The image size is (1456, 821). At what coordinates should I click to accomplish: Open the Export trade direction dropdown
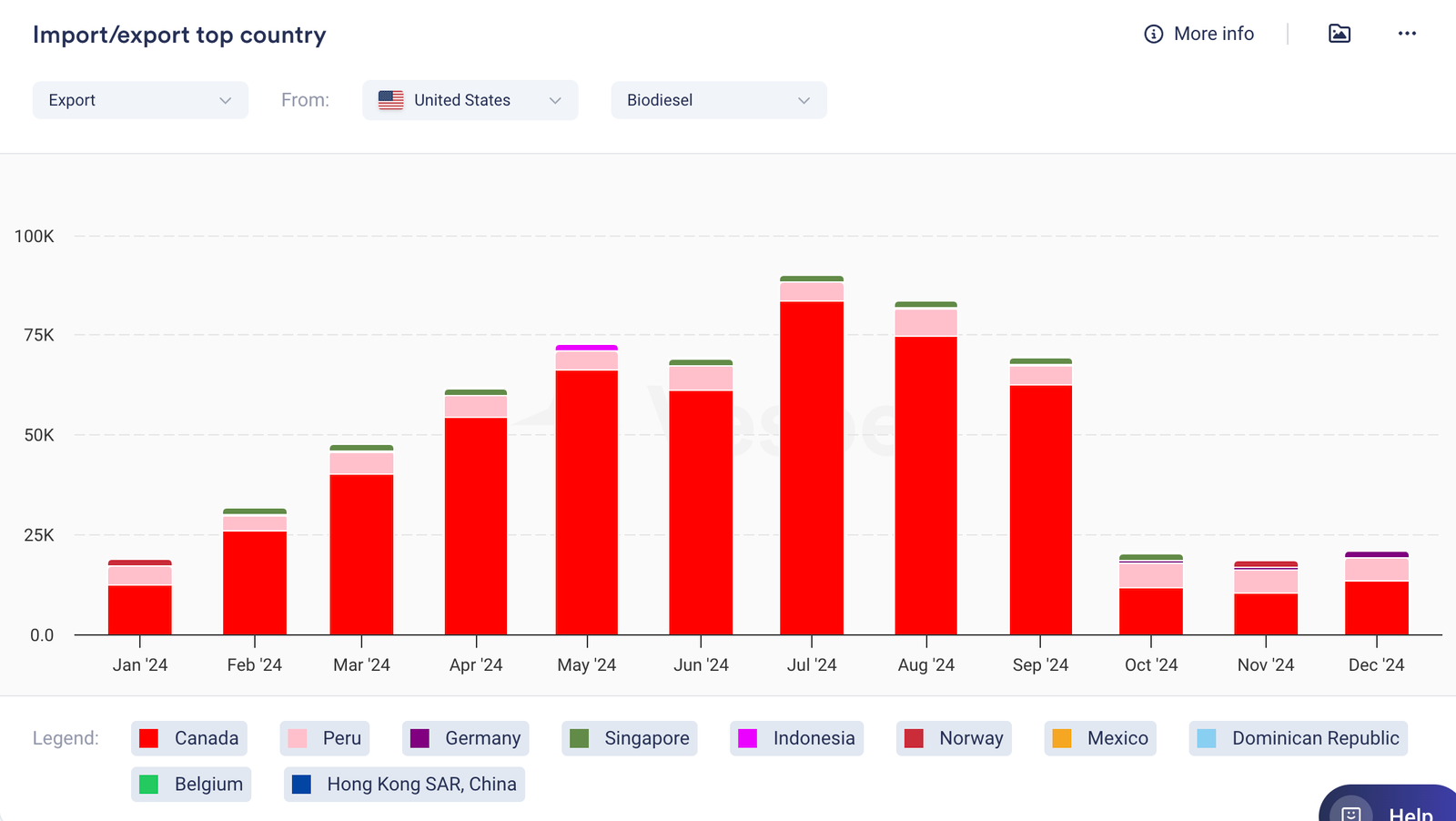click(140, 100)
